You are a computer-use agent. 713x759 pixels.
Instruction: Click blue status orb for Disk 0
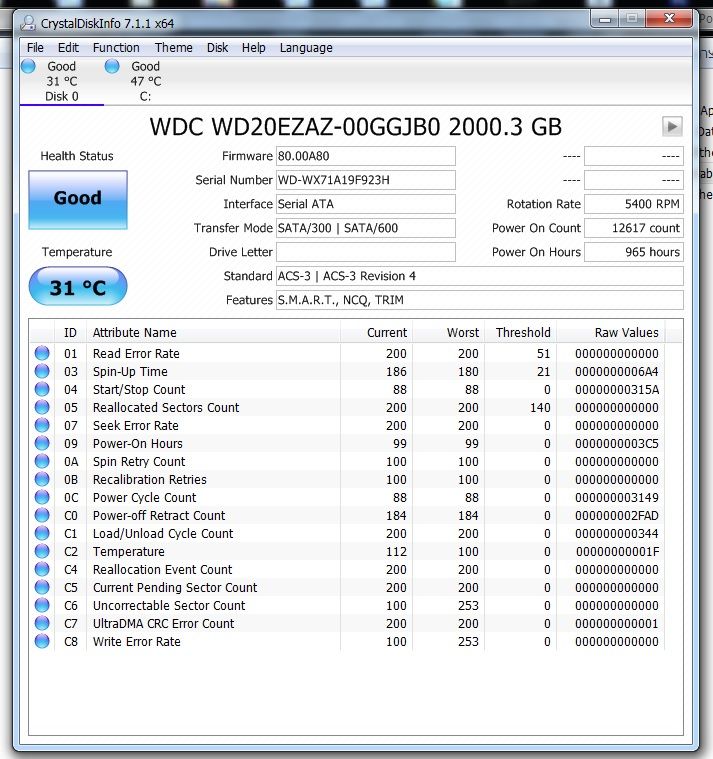(x=28, y=66)
